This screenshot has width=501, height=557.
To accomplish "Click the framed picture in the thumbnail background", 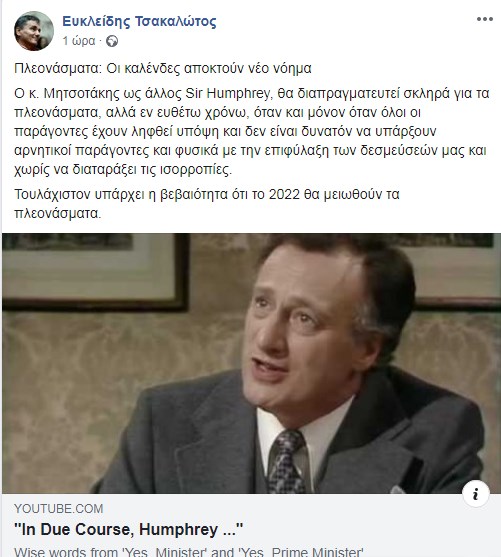I will pyautogui.click(x=94, y=272).
